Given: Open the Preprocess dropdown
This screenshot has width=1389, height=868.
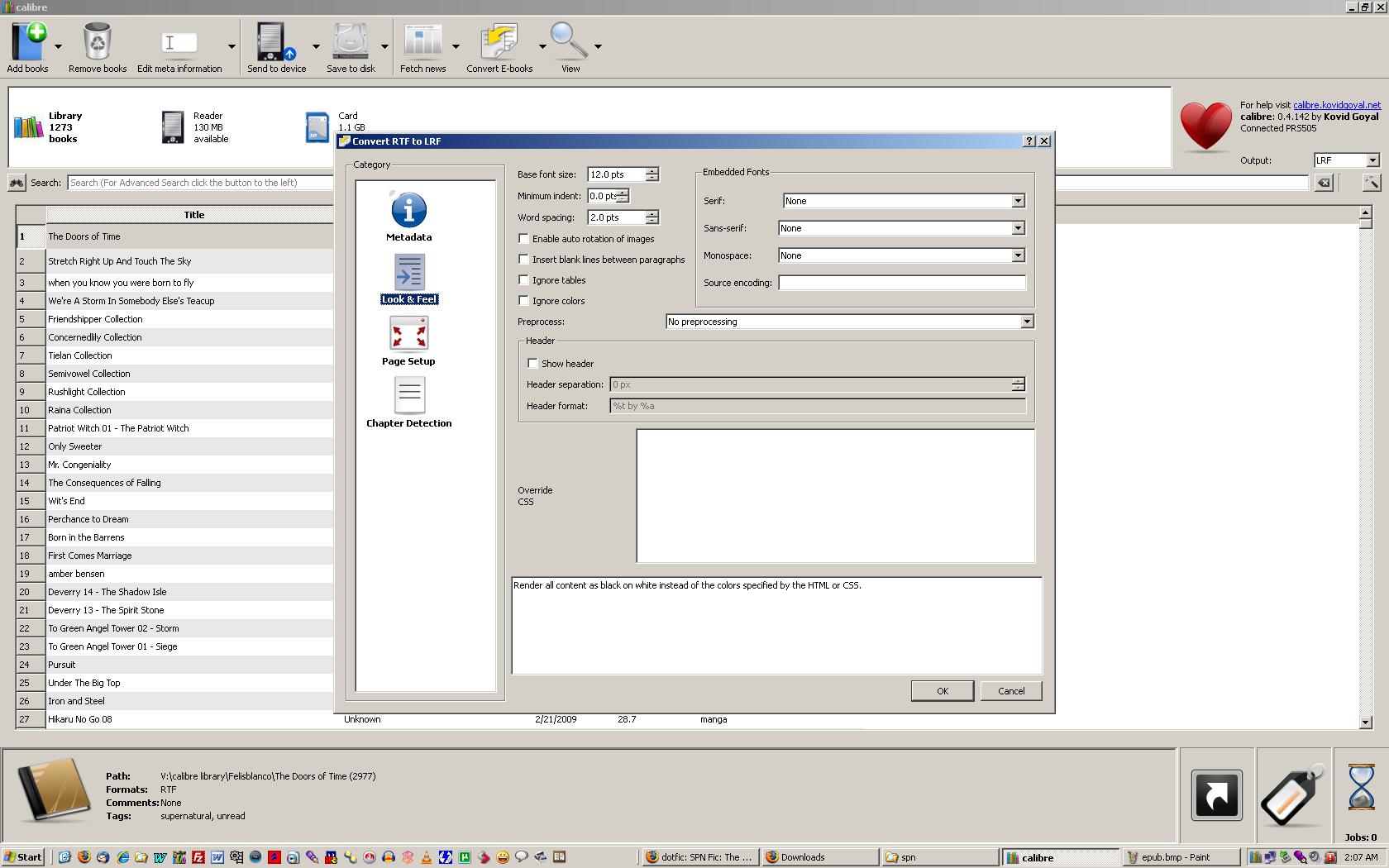Looking at the screenshot, I should tap(1026, 322).
